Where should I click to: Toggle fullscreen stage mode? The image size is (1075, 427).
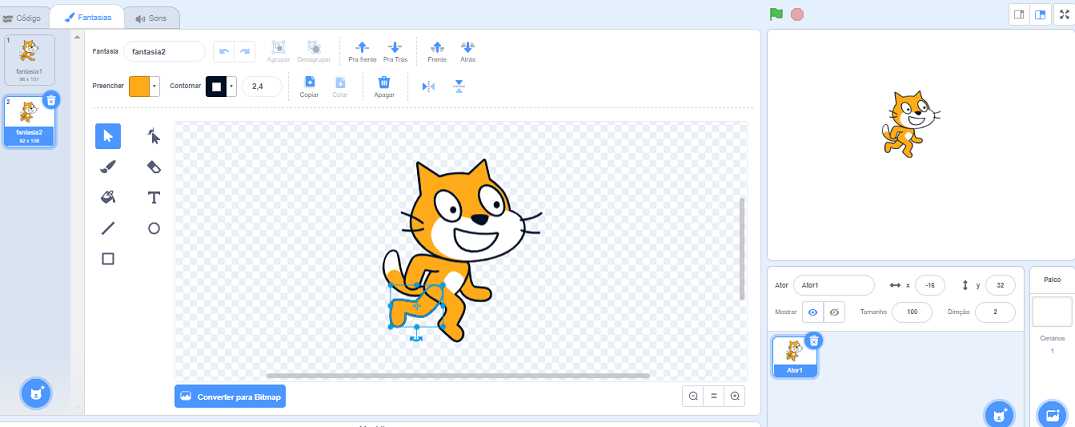click(1063, 14)
